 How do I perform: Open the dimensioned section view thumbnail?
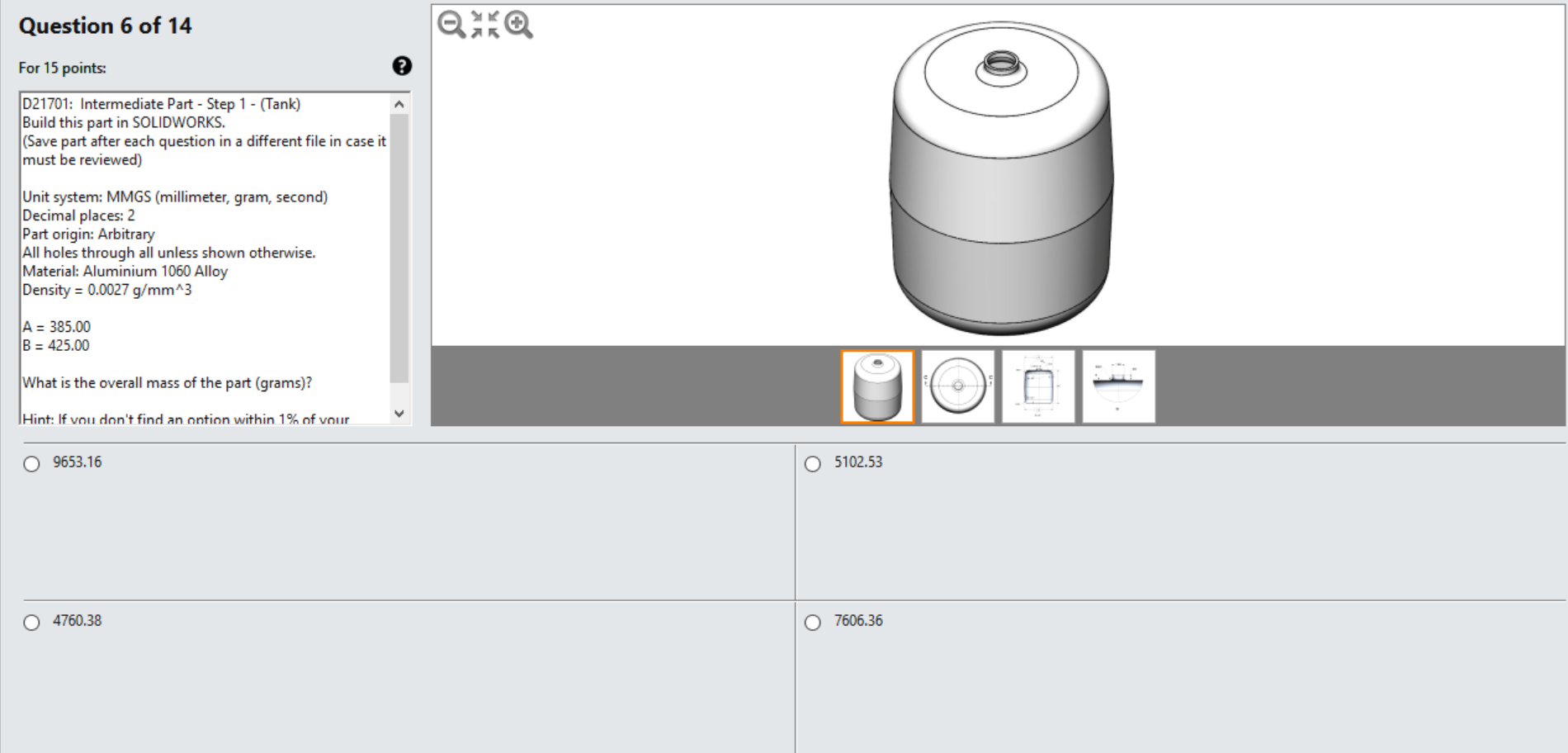coord(1037,386)
